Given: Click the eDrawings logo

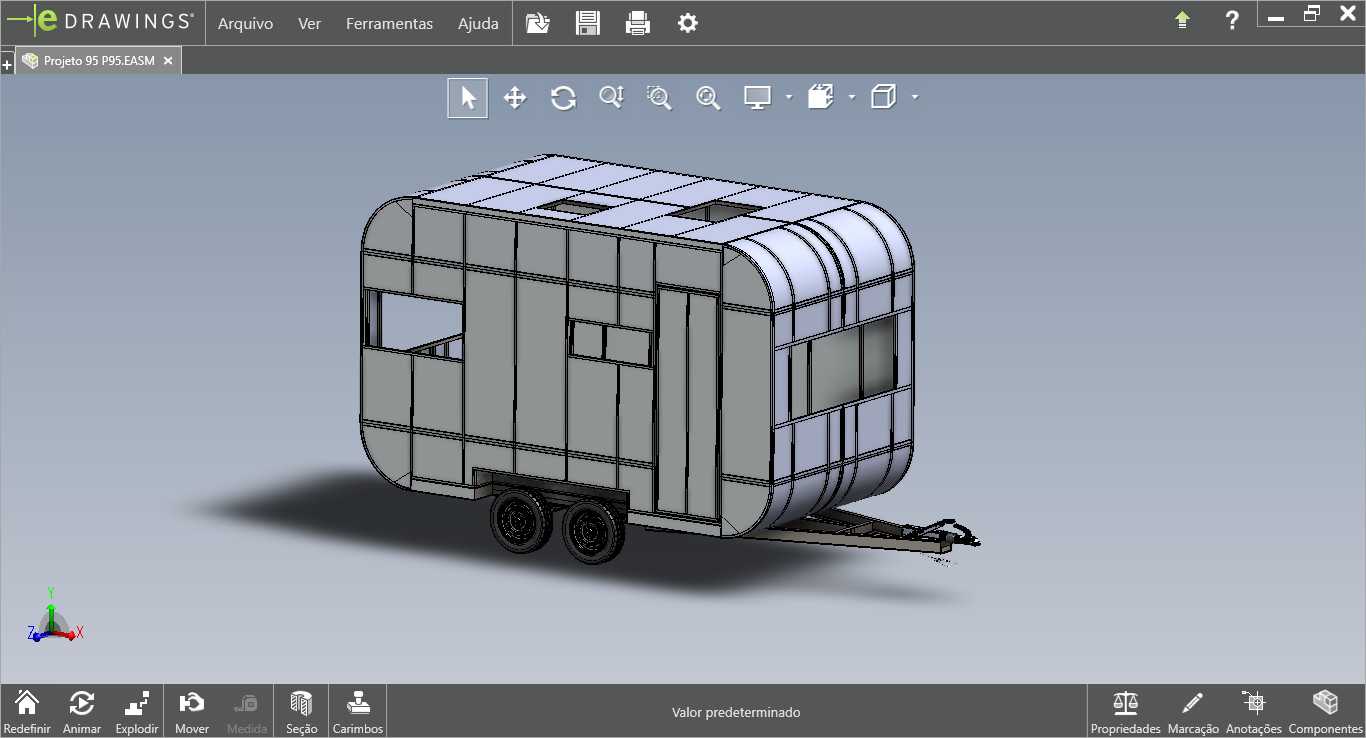Looking at the screenshot, I should click(100, 21).
